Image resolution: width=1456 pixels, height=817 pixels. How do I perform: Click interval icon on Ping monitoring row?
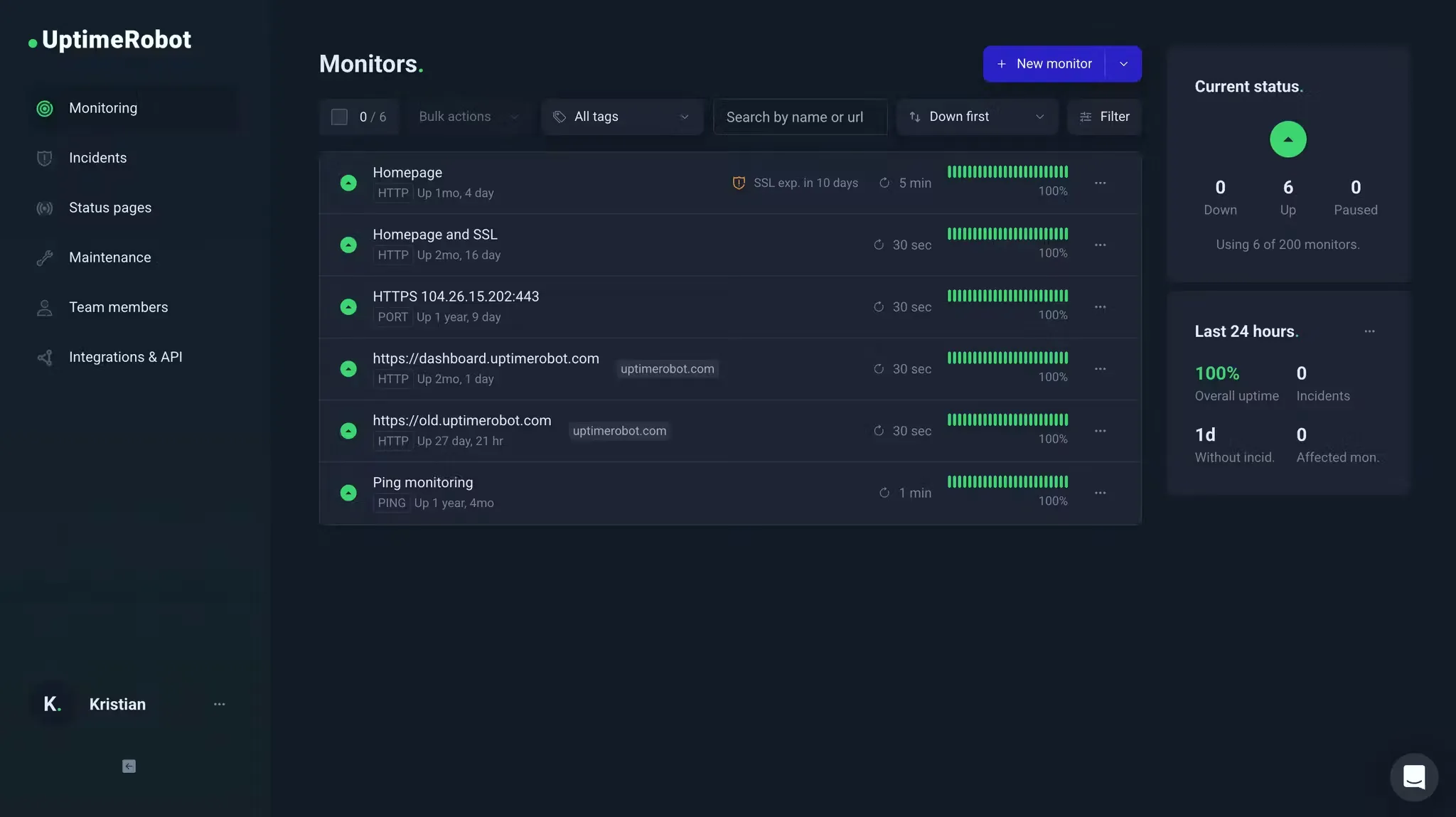(x=884, y=493)
